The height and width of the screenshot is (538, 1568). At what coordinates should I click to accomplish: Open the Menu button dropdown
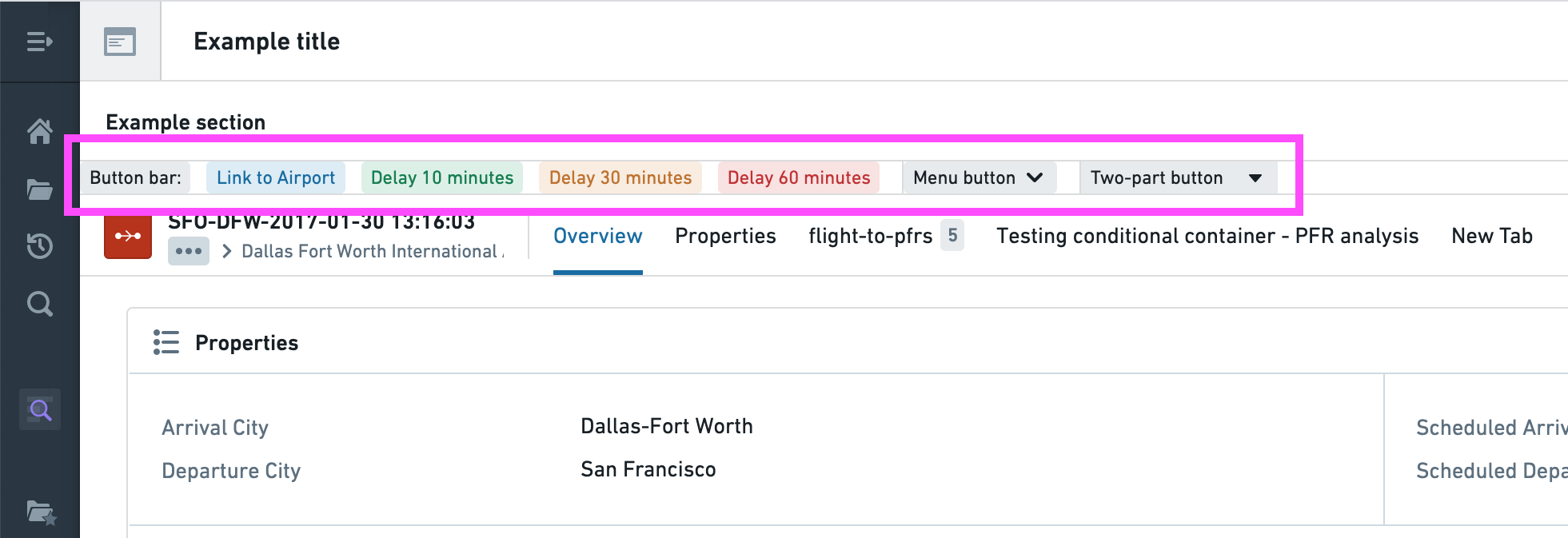[979, 177]
